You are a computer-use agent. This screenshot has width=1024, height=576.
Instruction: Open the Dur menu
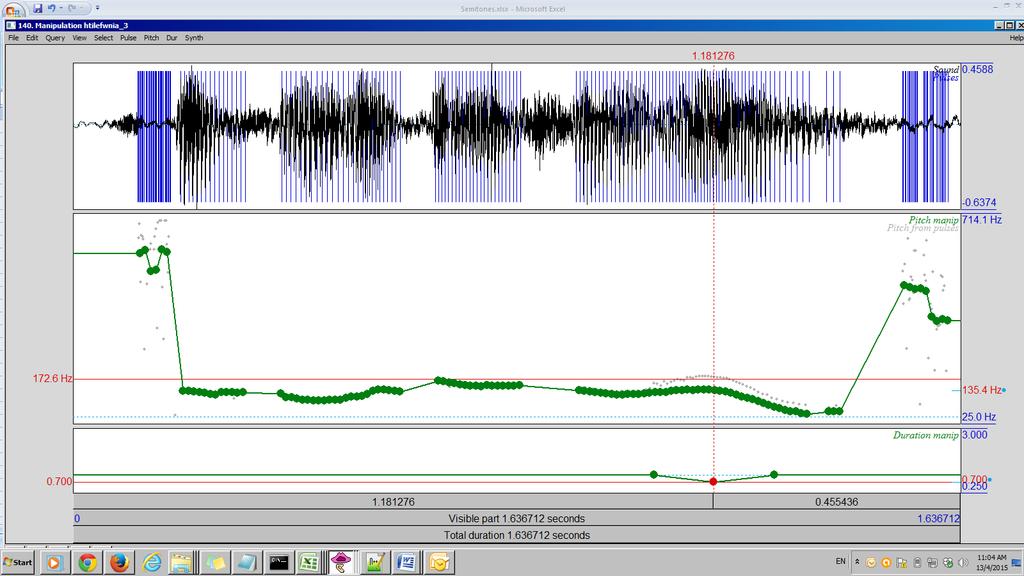coord(172,38)
